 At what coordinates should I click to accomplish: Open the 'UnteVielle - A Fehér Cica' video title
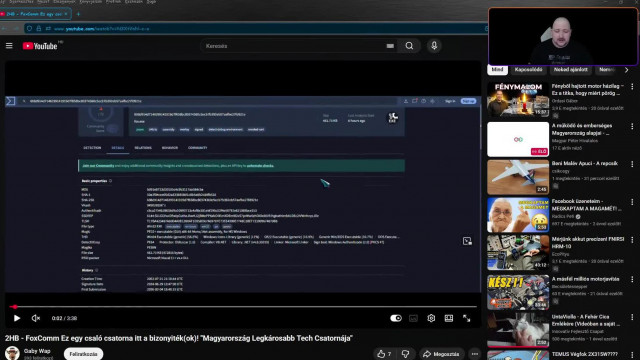click(586, 320)
